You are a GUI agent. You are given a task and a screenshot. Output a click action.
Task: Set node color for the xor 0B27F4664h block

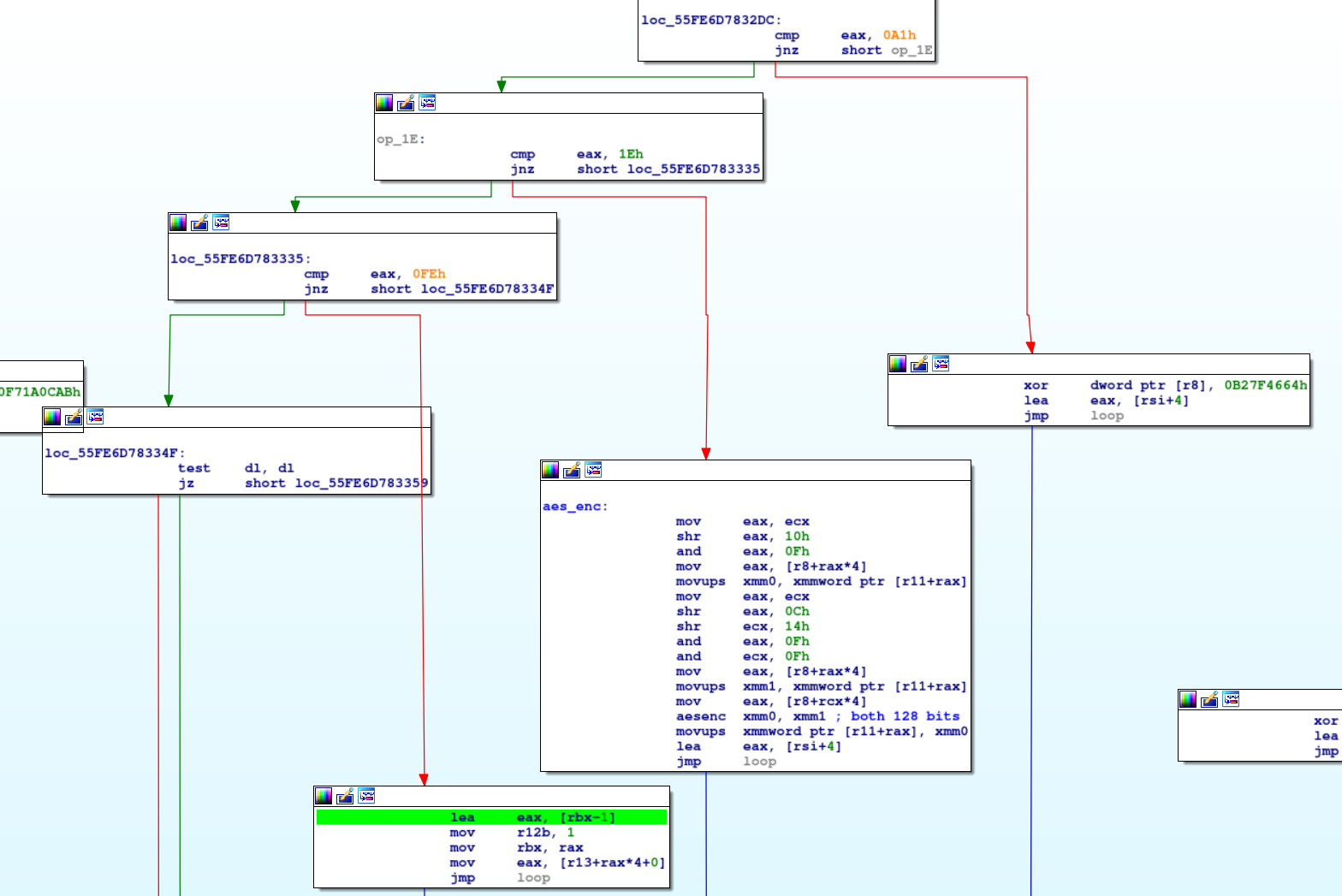click(x=898, y=364)
